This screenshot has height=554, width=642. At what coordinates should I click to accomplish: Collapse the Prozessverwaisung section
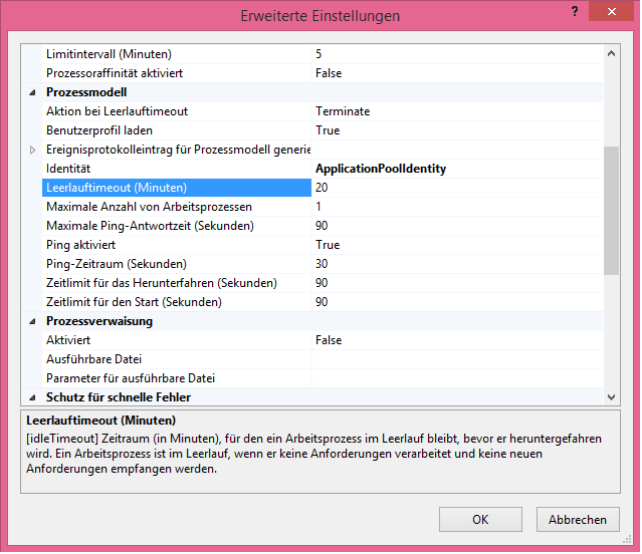coord(32,322)
